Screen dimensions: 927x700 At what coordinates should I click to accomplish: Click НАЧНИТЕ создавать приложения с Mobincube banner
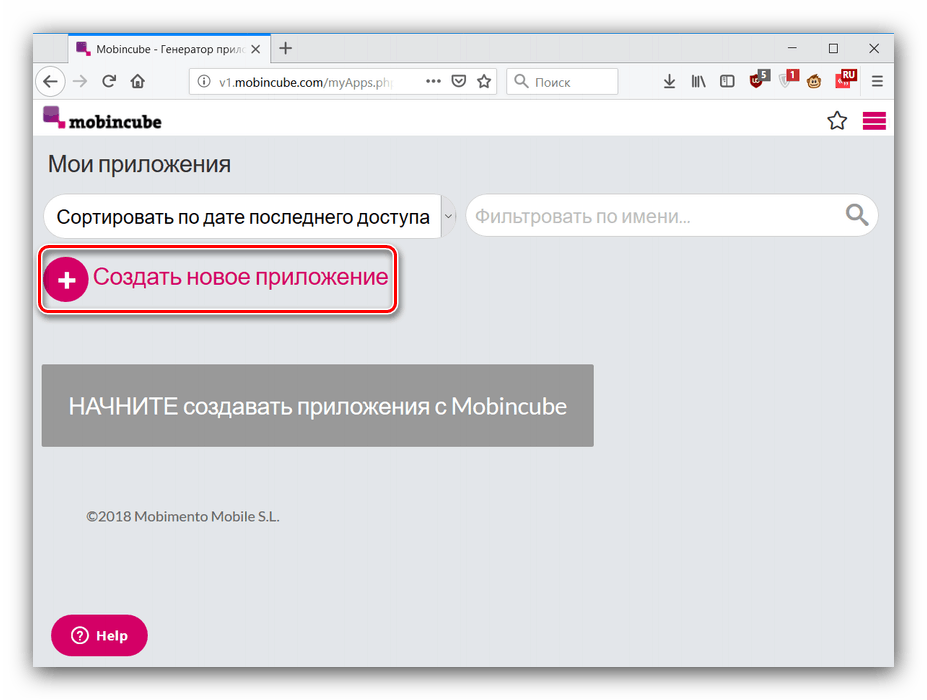tap(317, 406)
